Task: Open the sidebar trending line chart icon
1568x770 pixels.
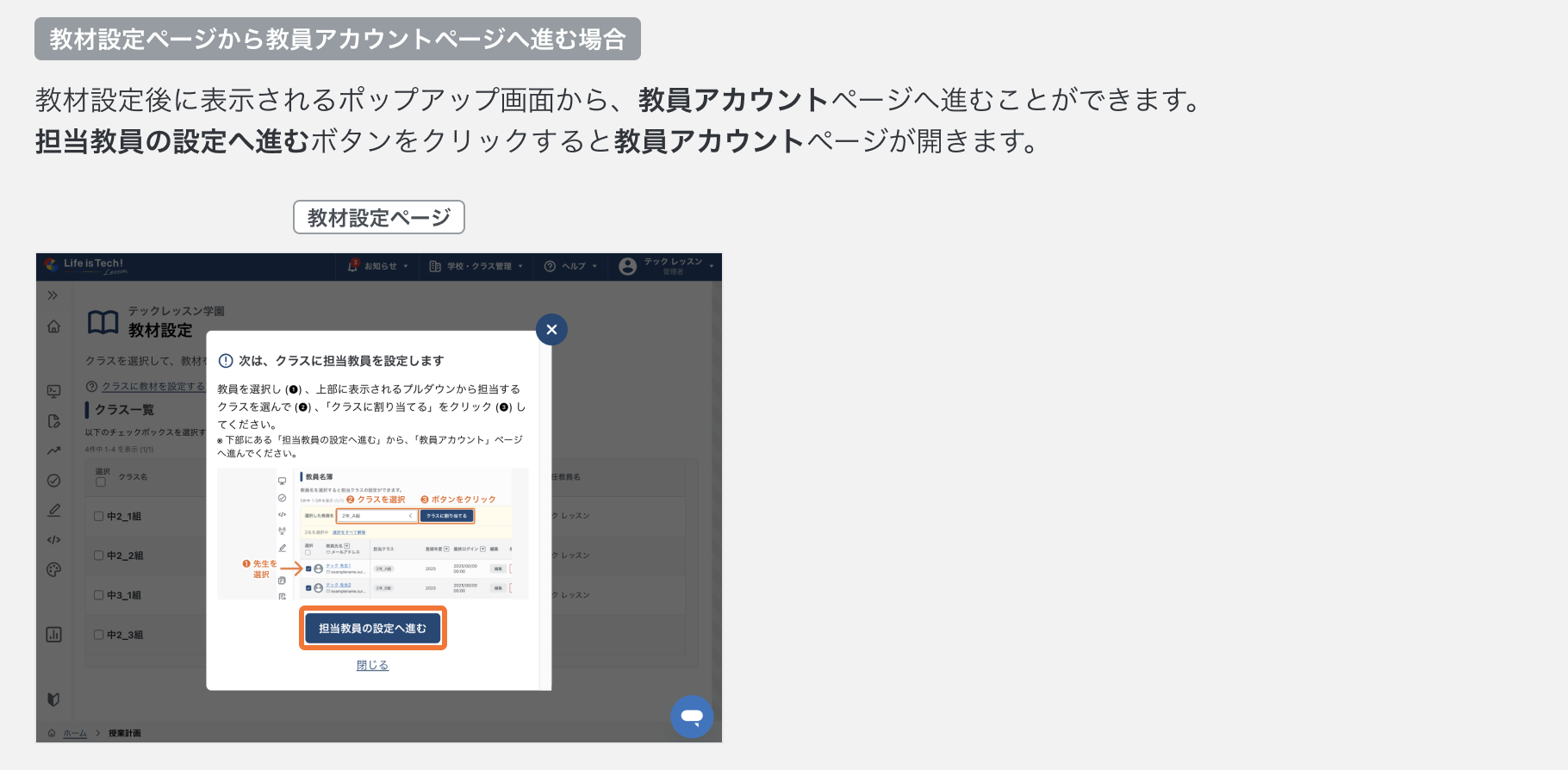Action: point(53,450)
